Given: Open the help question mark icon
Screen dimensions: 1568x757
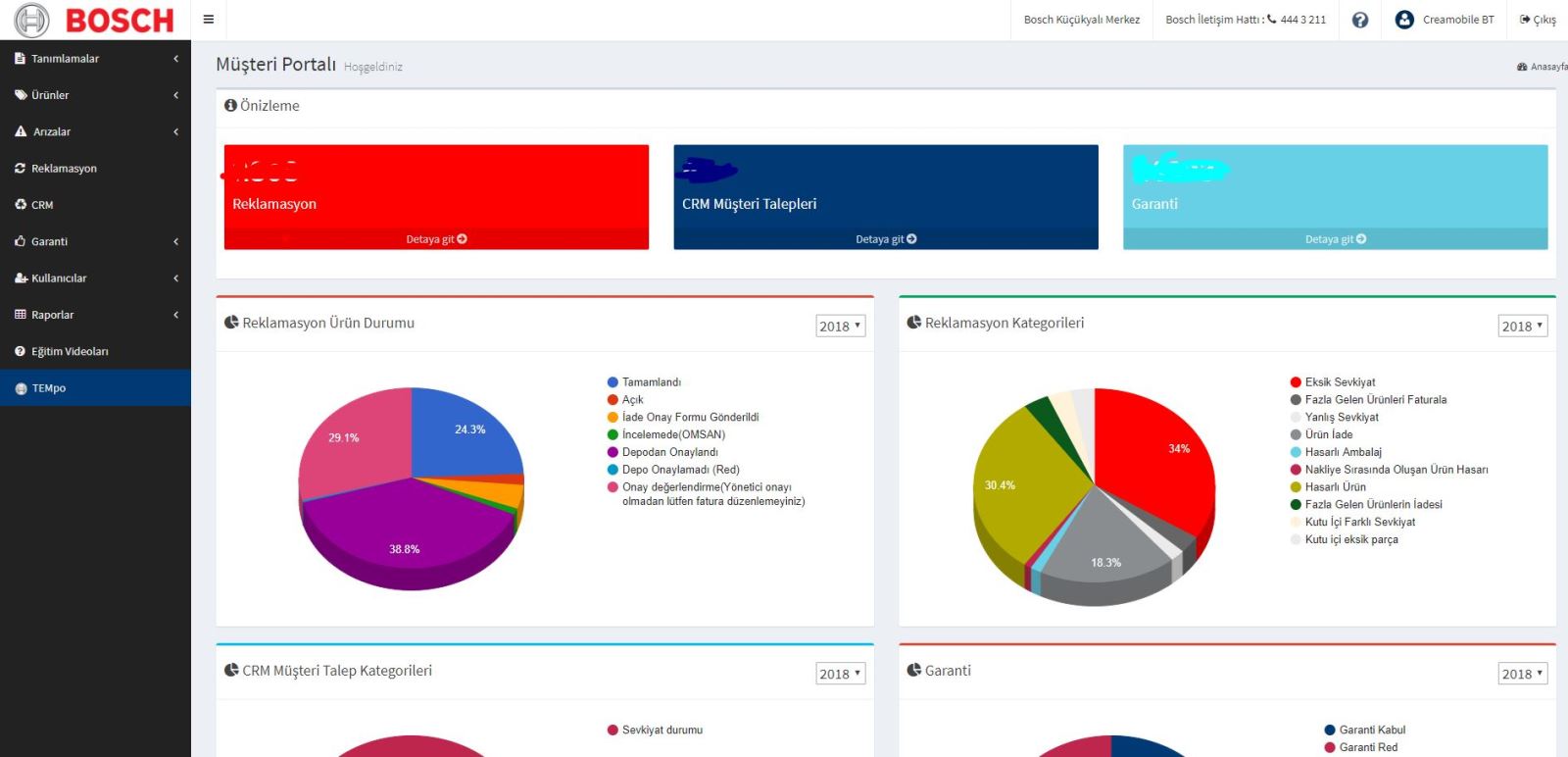Looking at the screenshot, I should tap(1360, 20).
